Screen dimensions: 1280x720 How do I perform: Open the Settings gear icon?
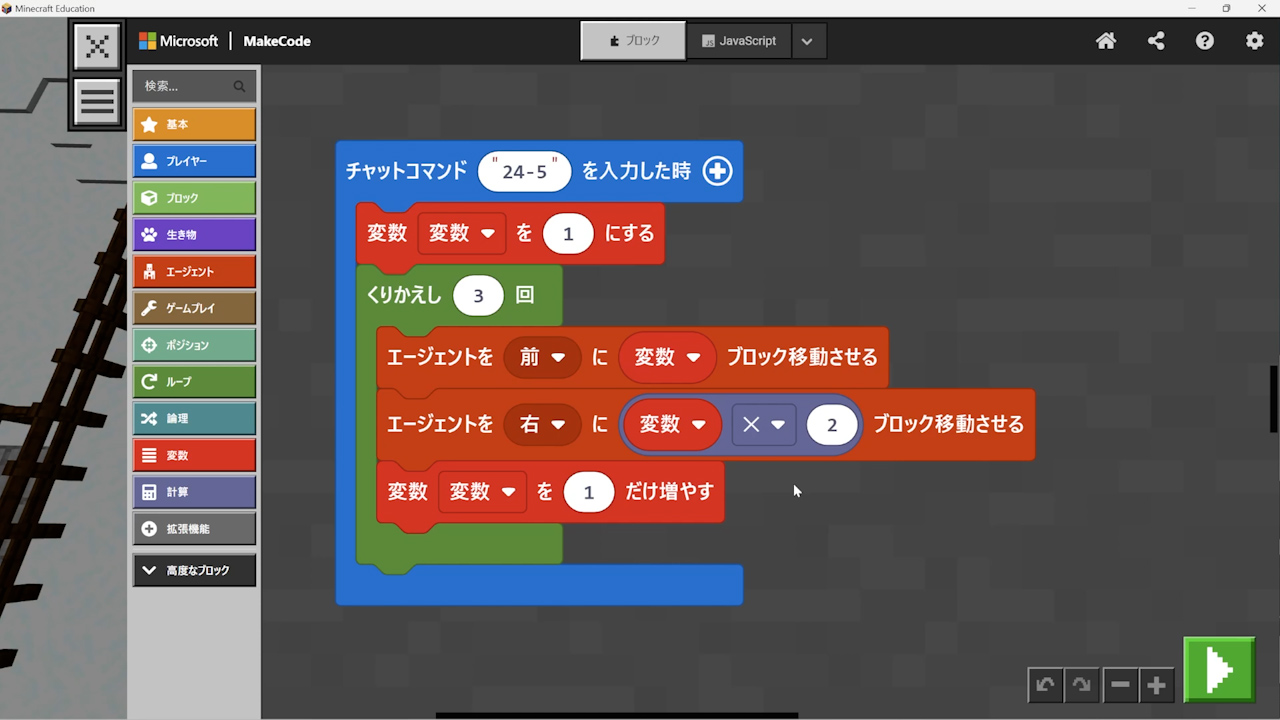pyautogui.click(x=1254, y=41)
